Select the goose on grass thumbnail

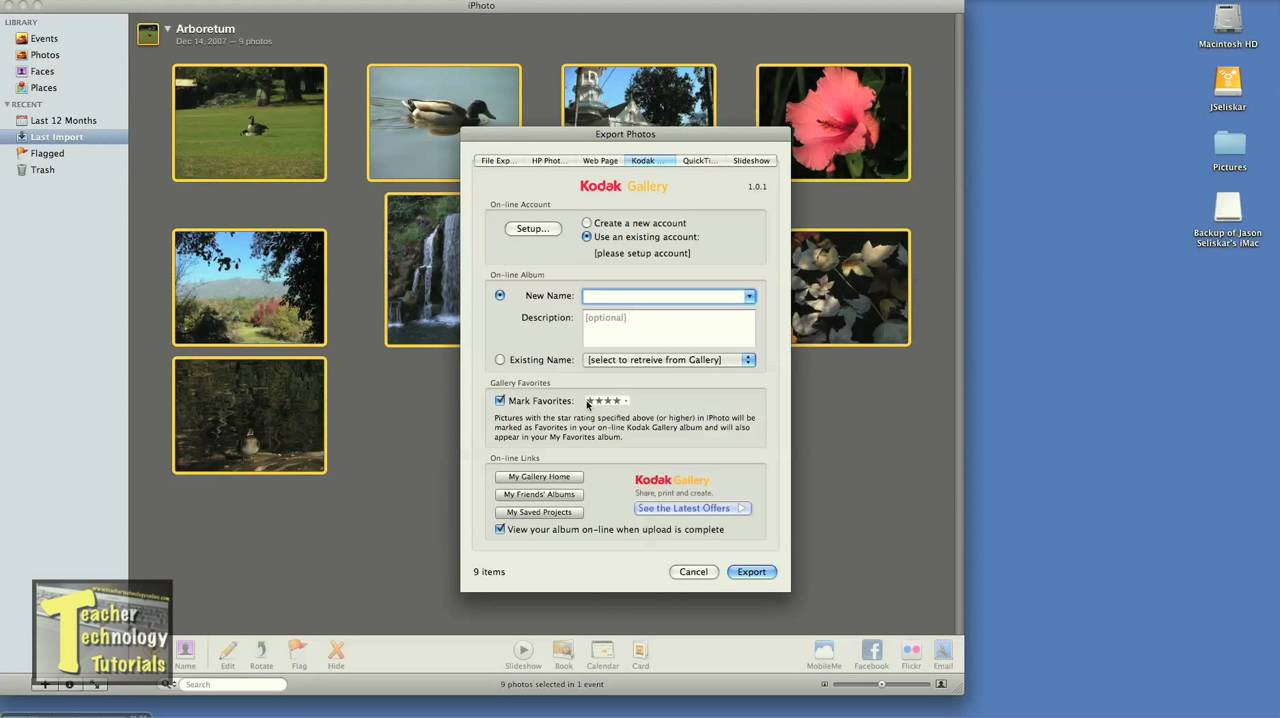tap(249, 123)
